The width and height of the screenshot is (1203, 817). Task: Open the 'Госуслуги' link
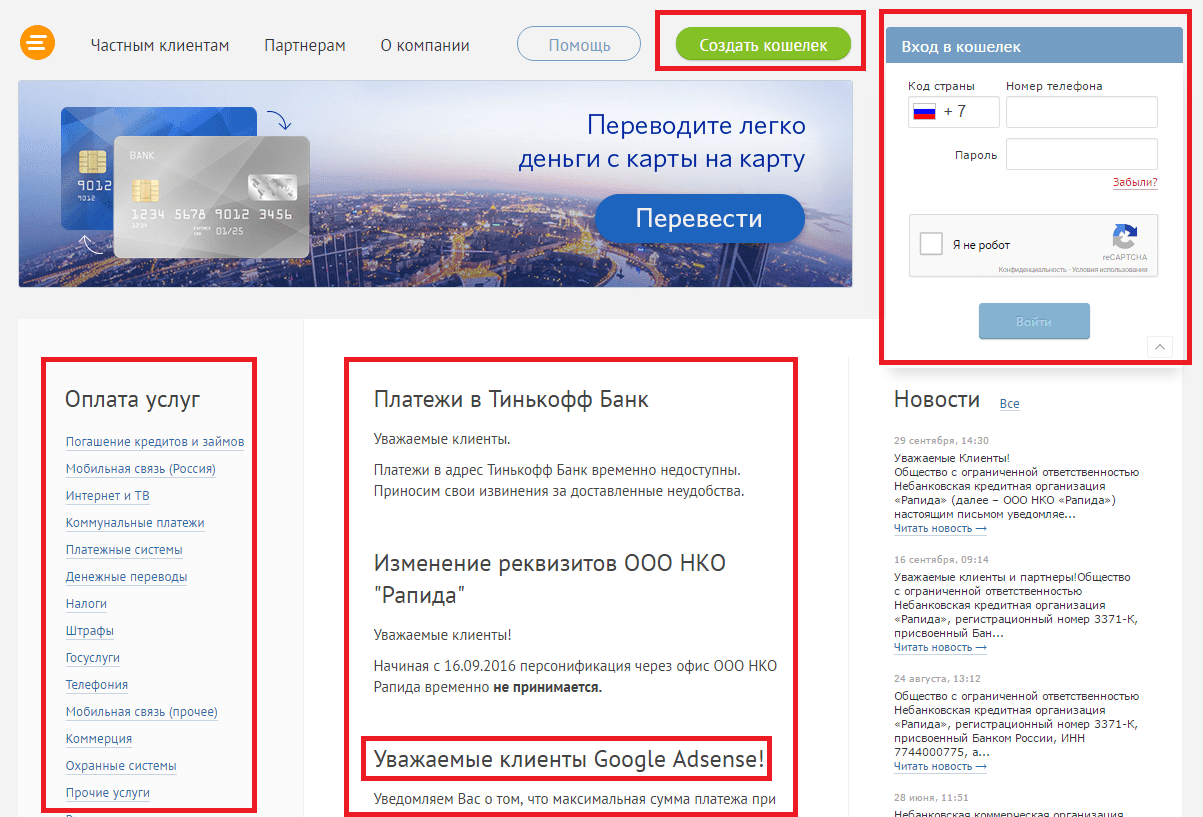click(93, 658)
